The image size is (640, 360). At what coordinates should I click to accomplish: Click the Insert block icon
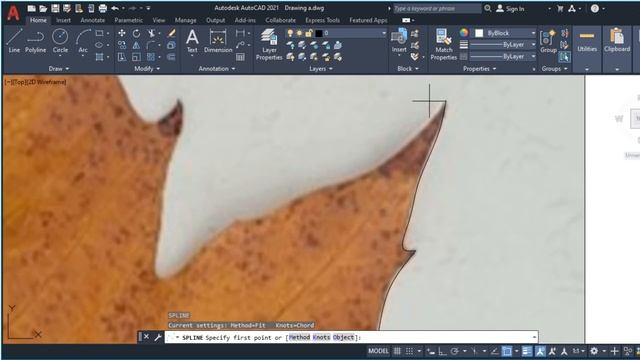click(x=399, y=40)
